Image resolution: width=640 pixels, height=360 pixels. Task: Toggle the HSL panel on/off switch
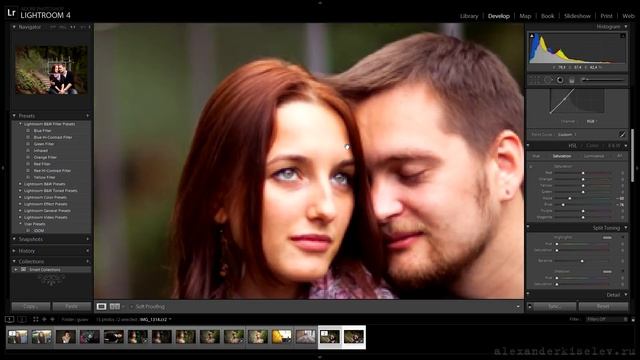coord(528,146)
